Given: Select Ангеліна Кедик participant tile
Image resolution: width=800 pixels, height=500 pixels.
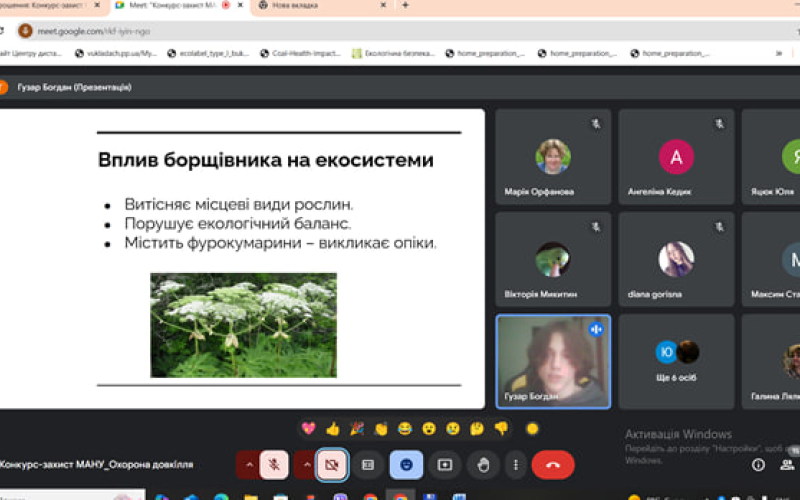Looking at the screenshot, I should pos(676,157).
